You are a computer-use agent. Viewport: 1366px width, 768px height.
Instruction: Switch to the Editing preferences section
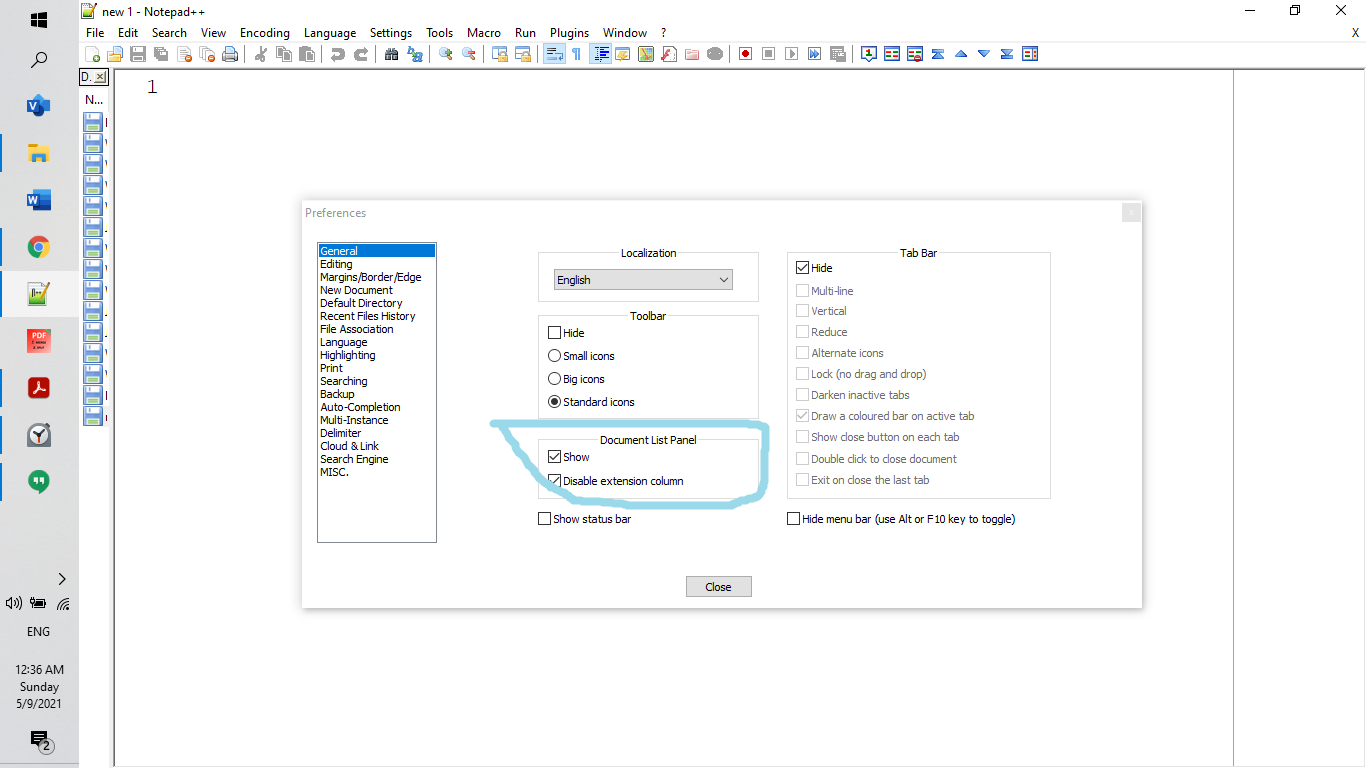pos(336,263)
